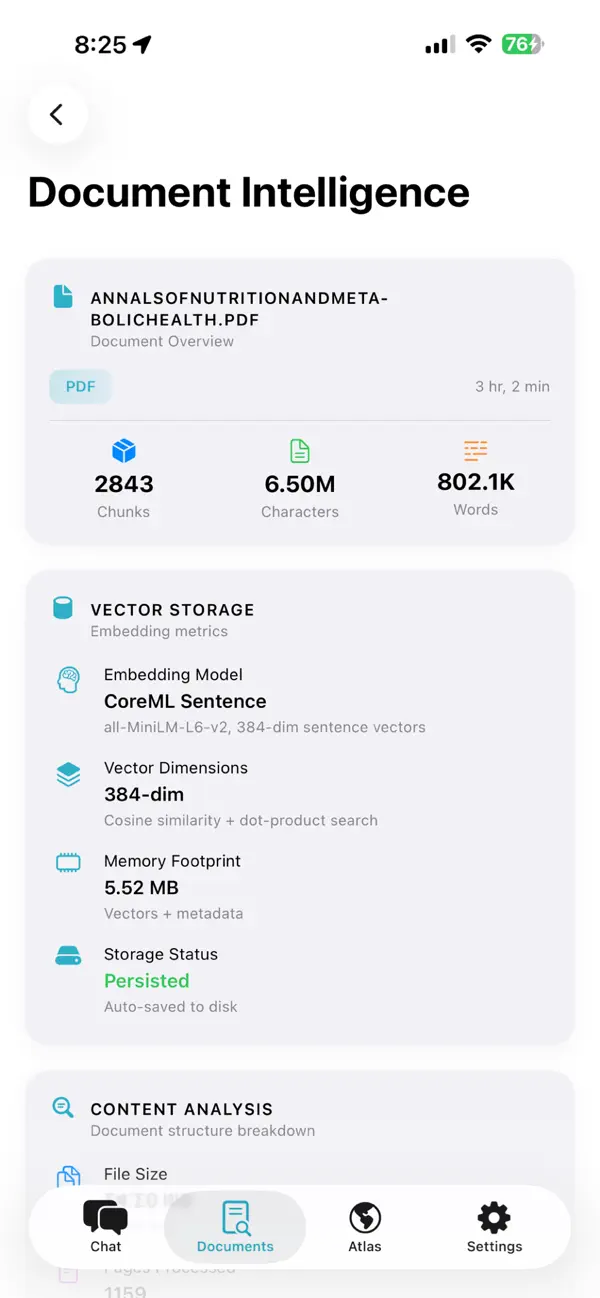The height and width of the screenshot is (1298, 600).
Task: Open the Chat tab
Action: point(105,1228)
